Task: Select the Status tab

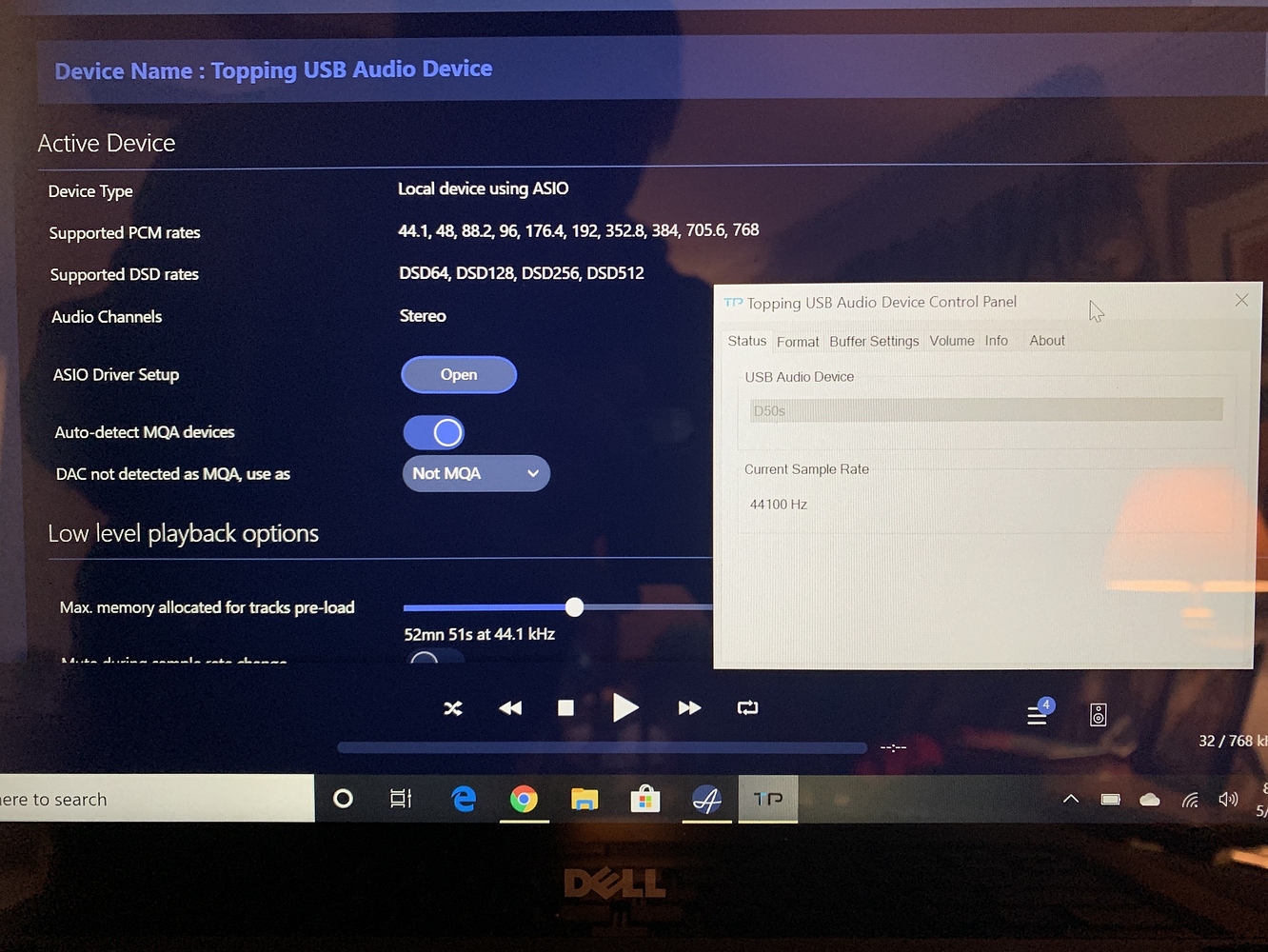Action: (747, 341)
